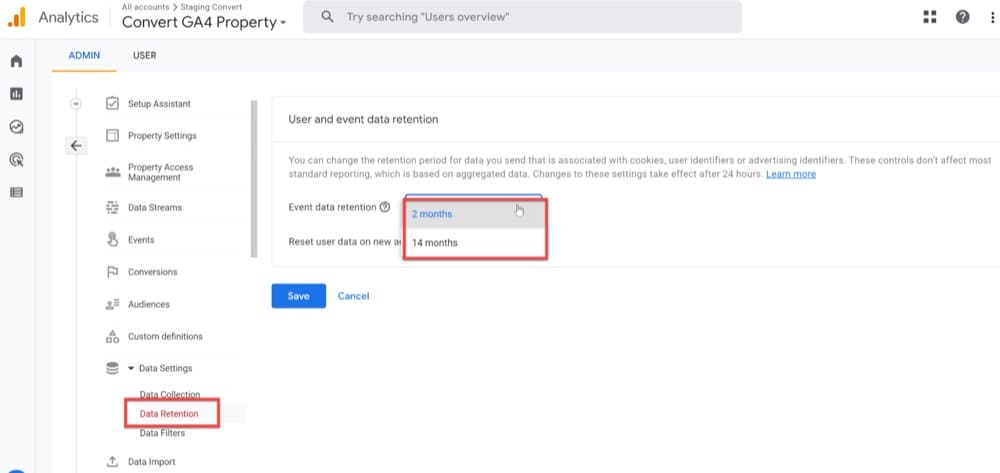Click the search magnifier icon
This screenshot has height=473, width=1000.
[x=327, y=17]
